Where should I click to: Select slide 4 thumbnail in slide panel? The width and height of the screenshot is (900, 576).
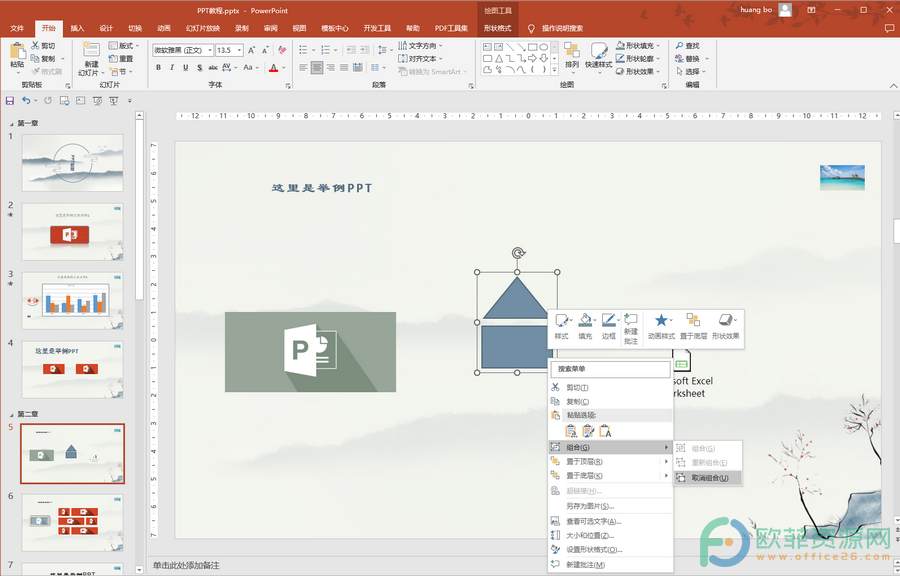click(x=72, y=369)
